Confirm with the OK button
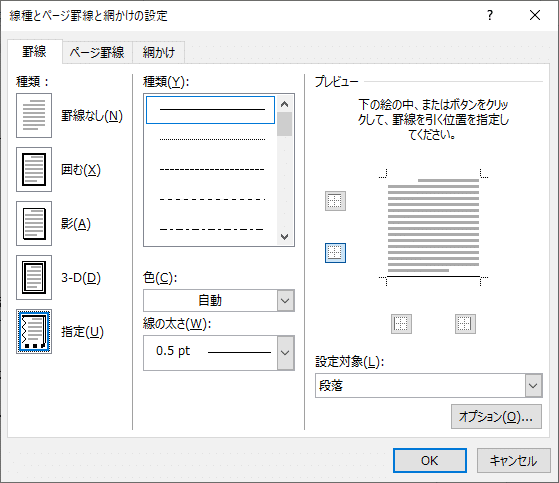Viewport: 559px width, 483px height. (x=430, y=461)
